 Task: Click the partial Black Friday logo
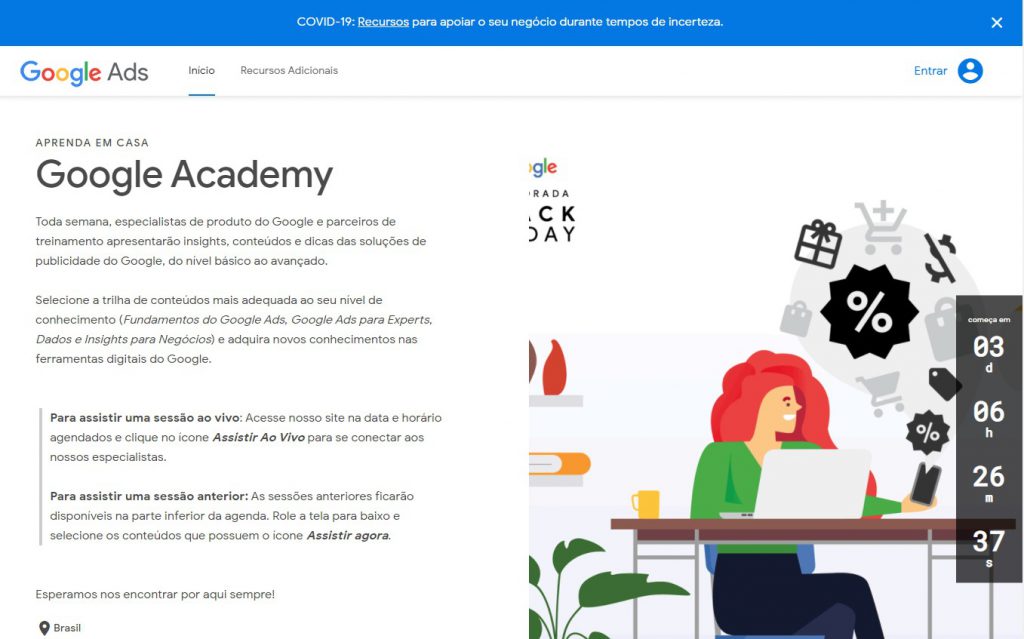[552, 201]
